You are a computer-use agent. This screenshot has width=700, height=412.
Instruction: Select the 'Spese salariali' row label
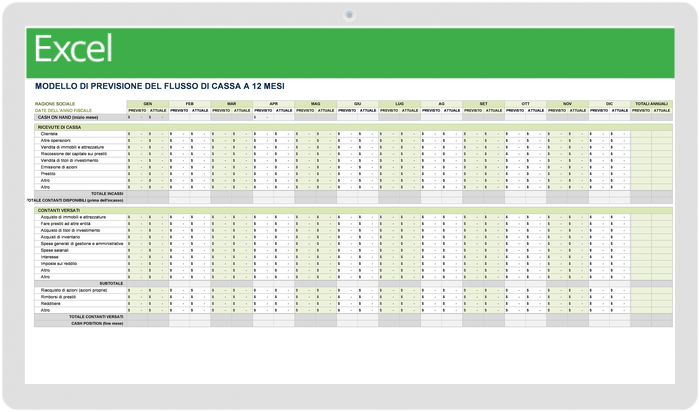point(54,250)
